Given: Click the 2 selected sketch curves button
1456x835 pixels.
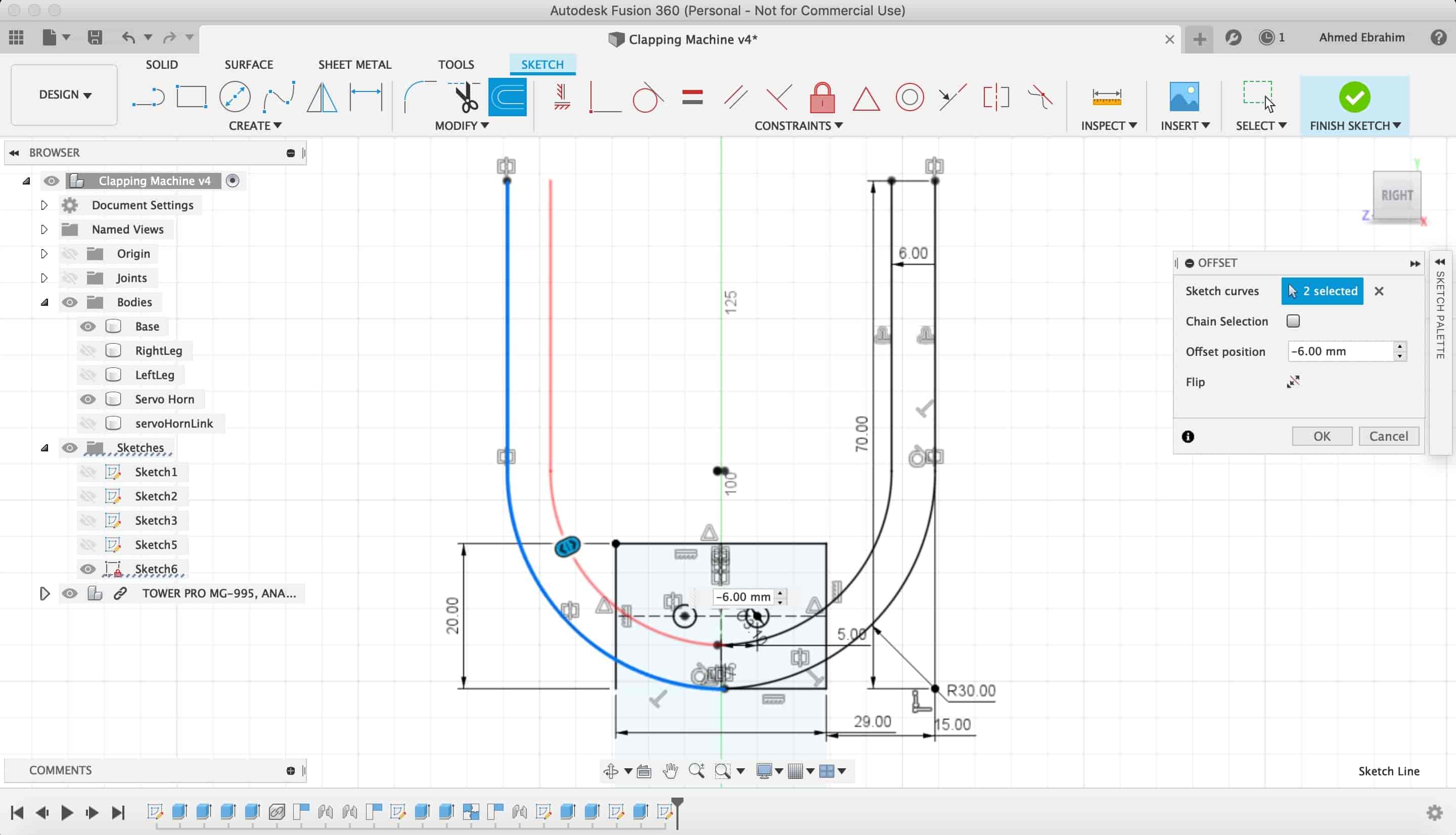Looking at the screenshot, I should click(1322, 291).
